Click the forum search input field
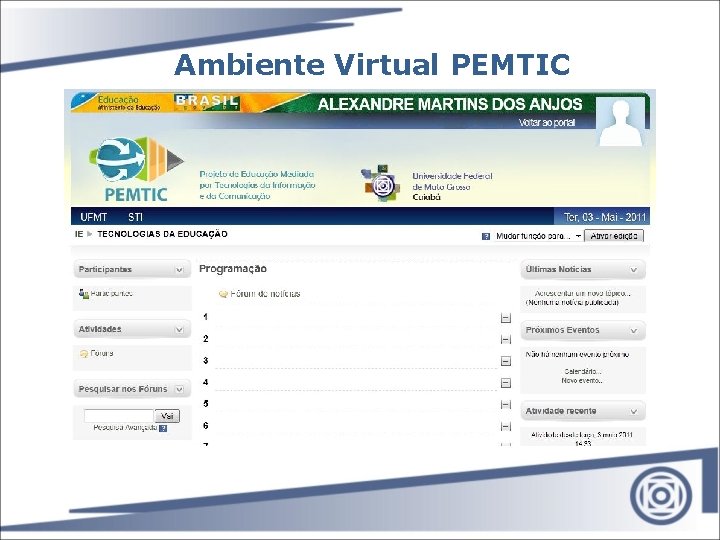Image resolution: width=720 pixels, height=540 pixels. 119,416
